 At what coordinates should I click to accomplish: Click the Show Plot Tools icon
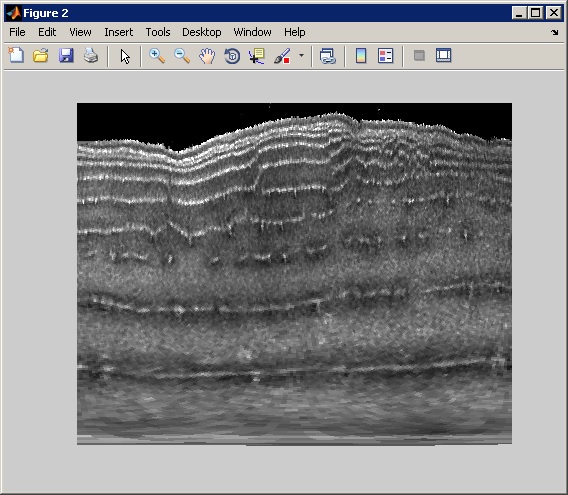tap(443, 55)
